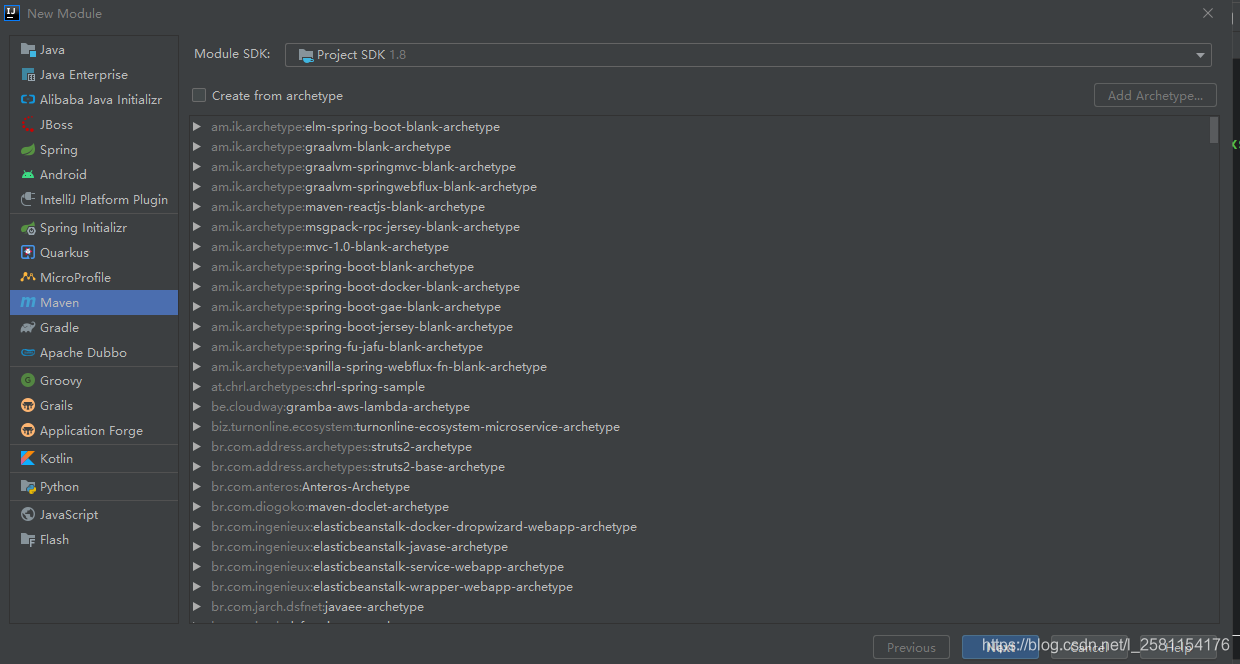The image size is (1240, 664).
Task: Expand maven-reactjs-blank-archetype node
Action: pos(198,207)
